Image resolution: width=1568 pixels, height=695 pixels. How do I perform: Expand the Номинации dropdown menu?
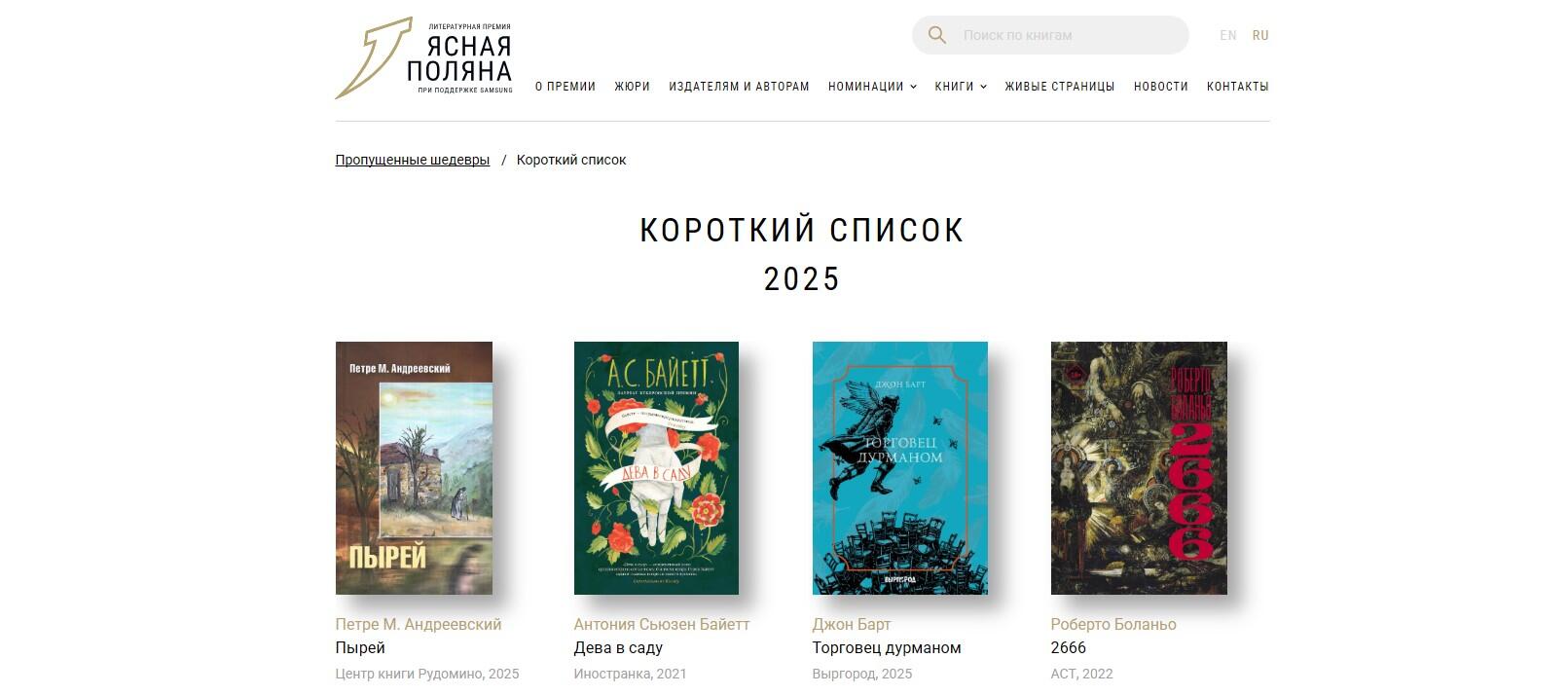872,87
